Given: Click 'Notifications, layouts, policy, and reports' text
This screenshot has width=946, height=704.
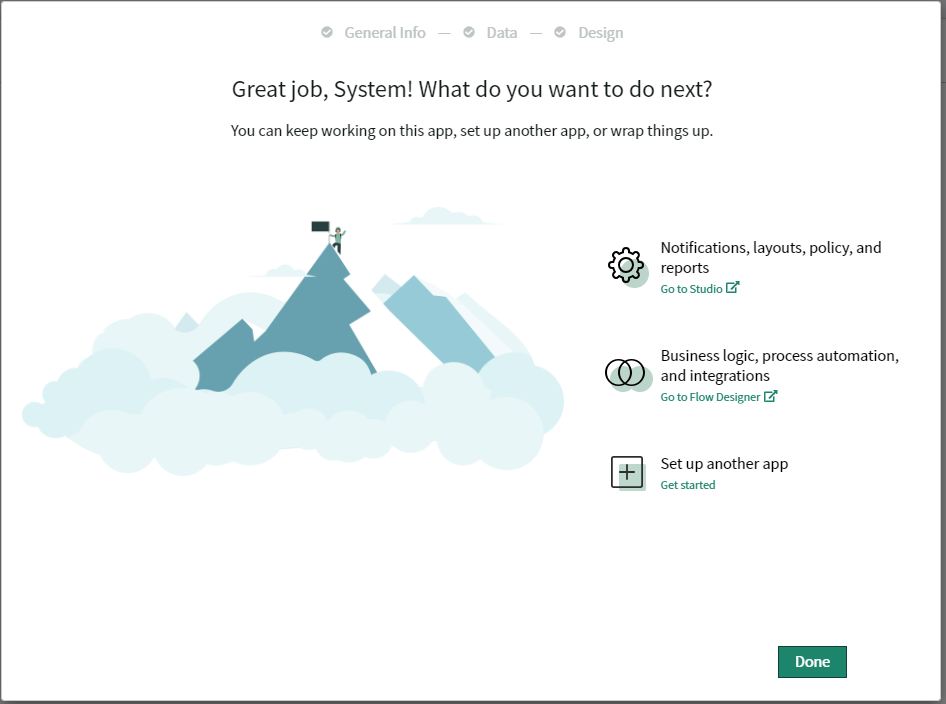Looking at the screenshot, I should [771, 258].
